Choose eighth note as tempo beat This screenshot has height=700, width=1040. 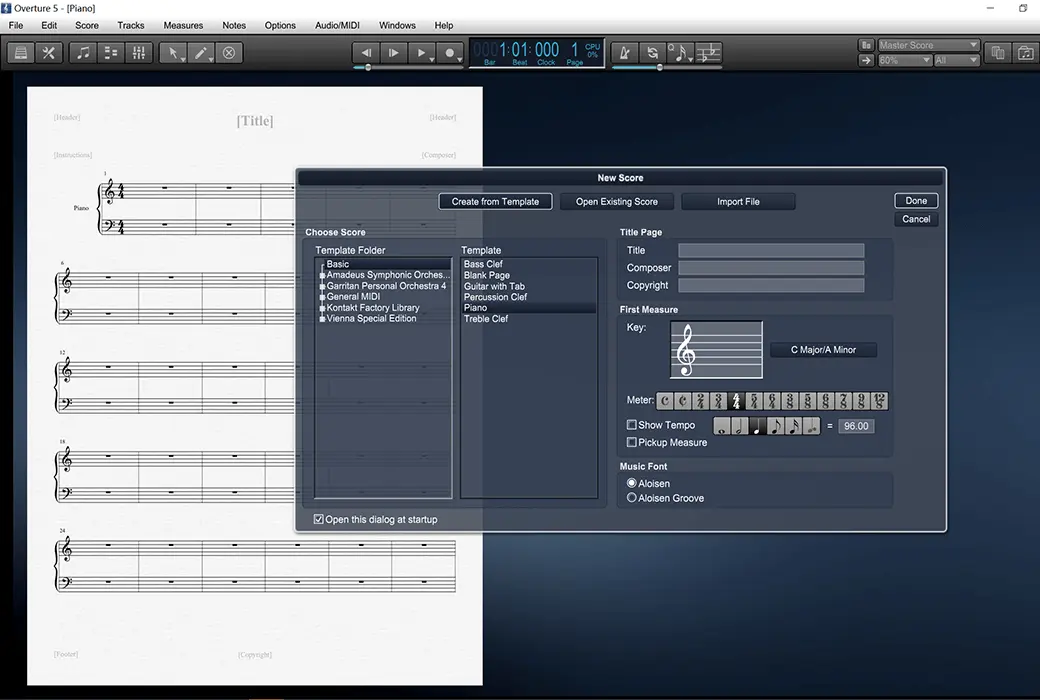pyautogui.click(x=775, y=426)
